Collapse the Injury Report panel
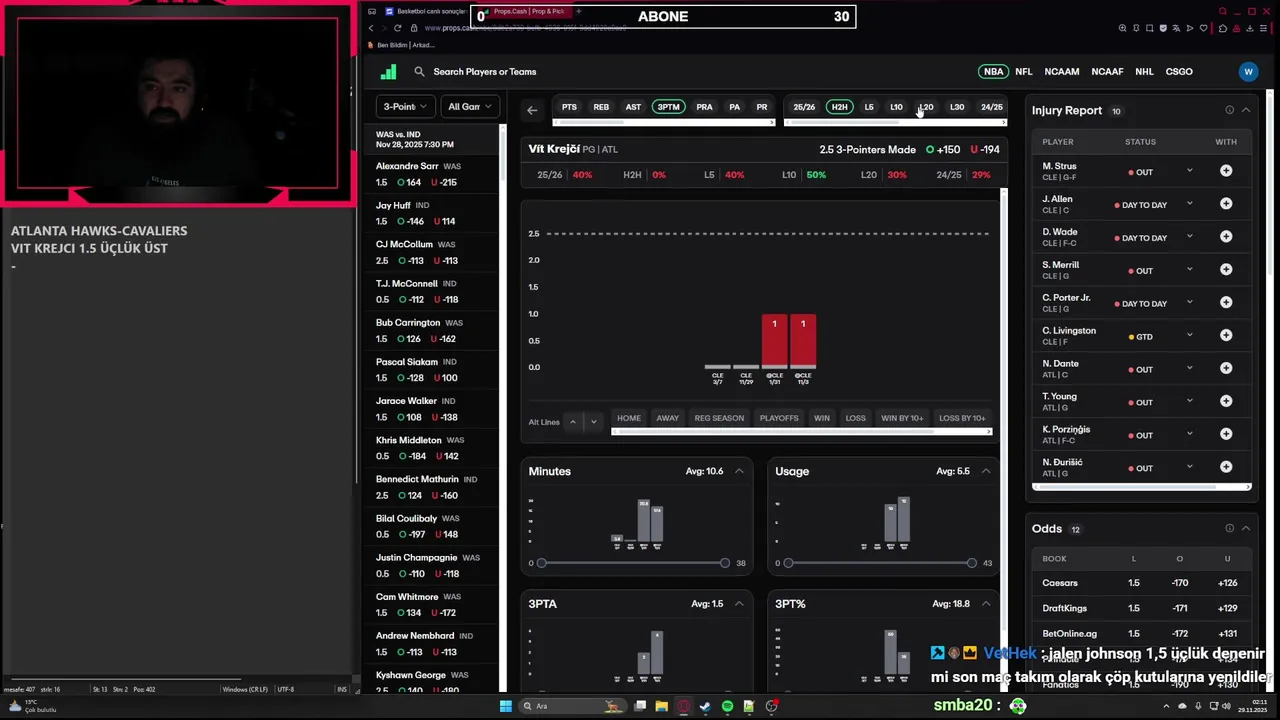This screenshot has height=720, width=1280. [x=1246, y=110]
